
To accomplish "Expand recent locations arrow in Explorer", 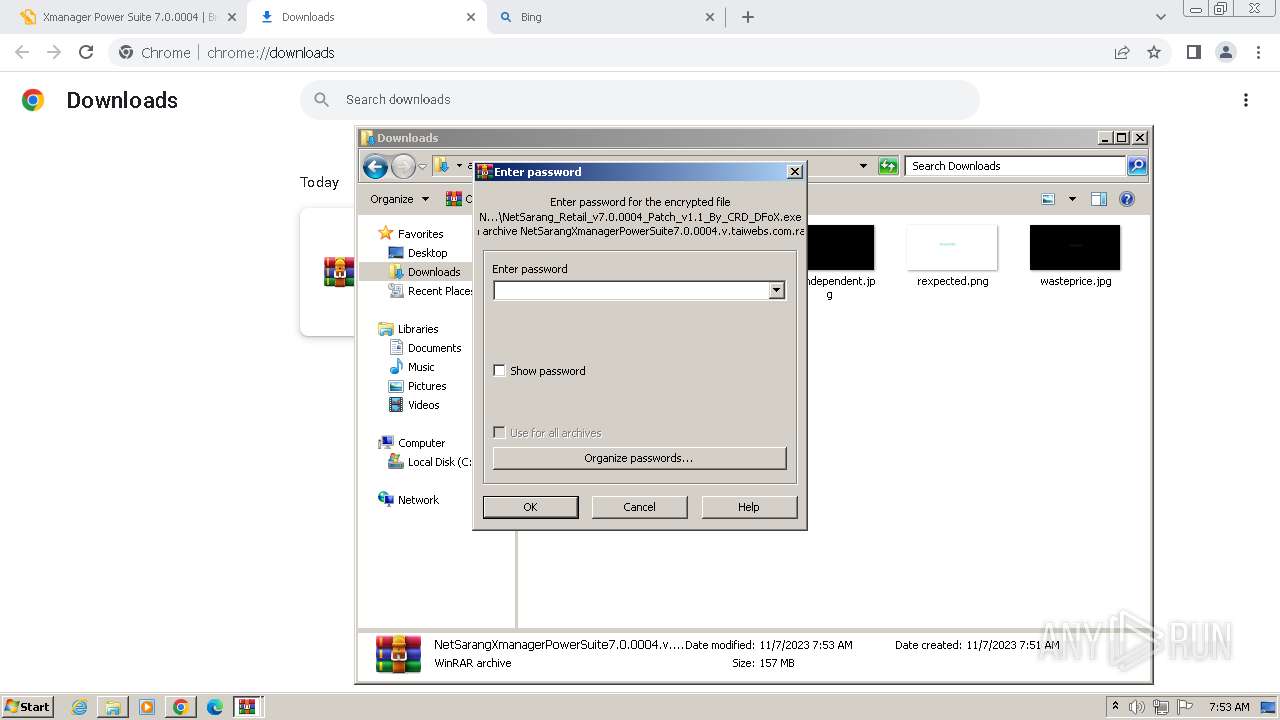I will [x=423, y=167].
